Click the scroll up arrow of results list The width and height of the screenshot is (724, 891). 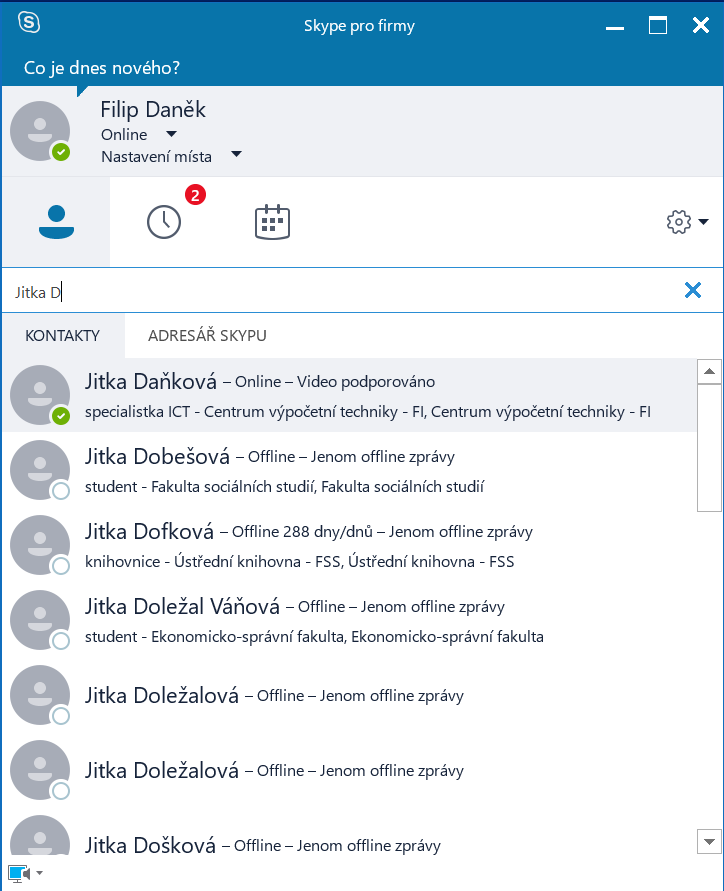pos(709,372)
